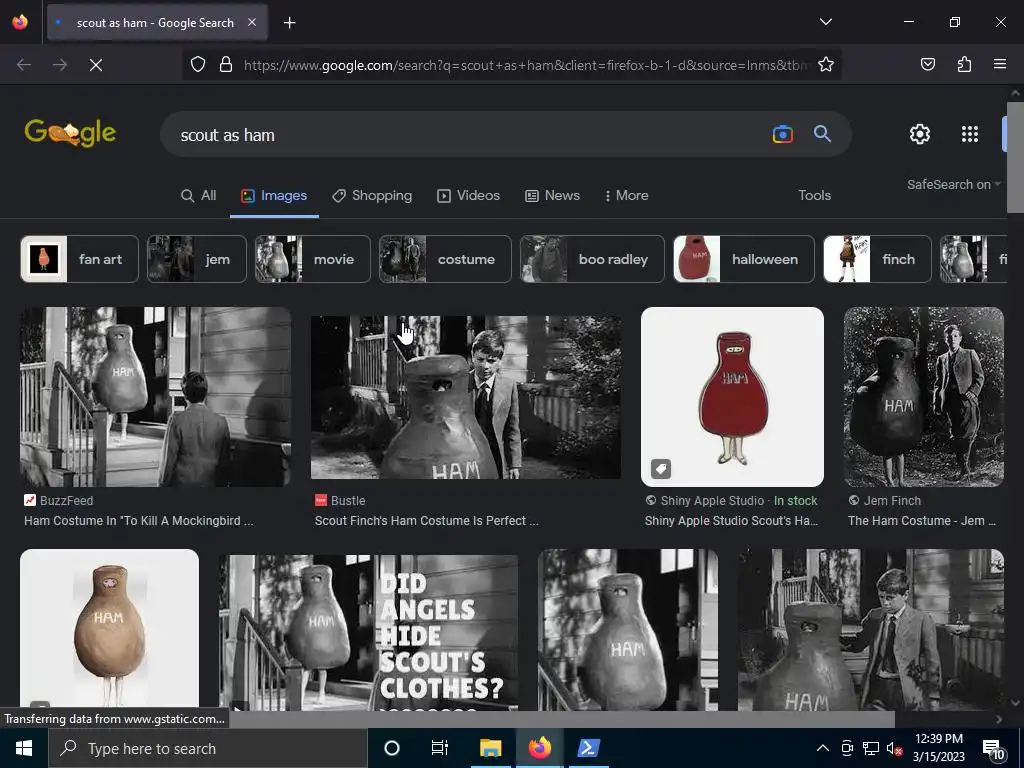Screen dimensions: 1024x768
Task: Click the vertical page scrollbar thumb
Action: (x=1015, y=157)
